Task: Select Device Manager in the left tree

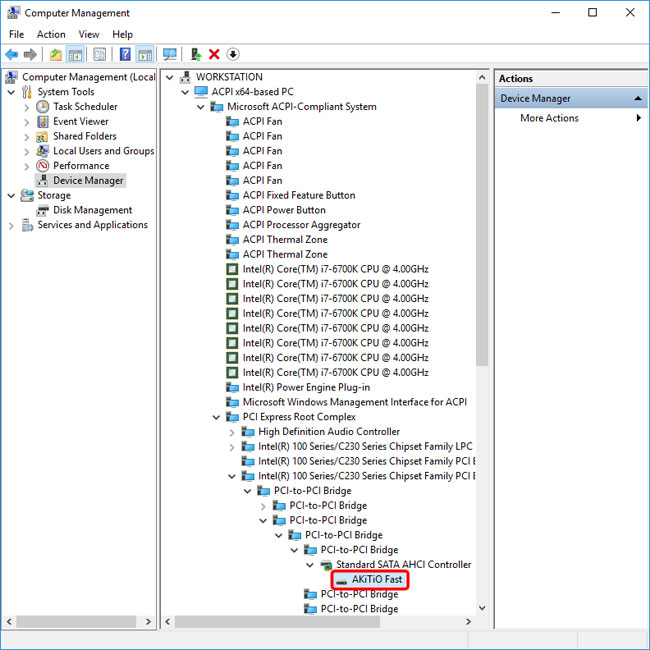Action: point(88,181)
